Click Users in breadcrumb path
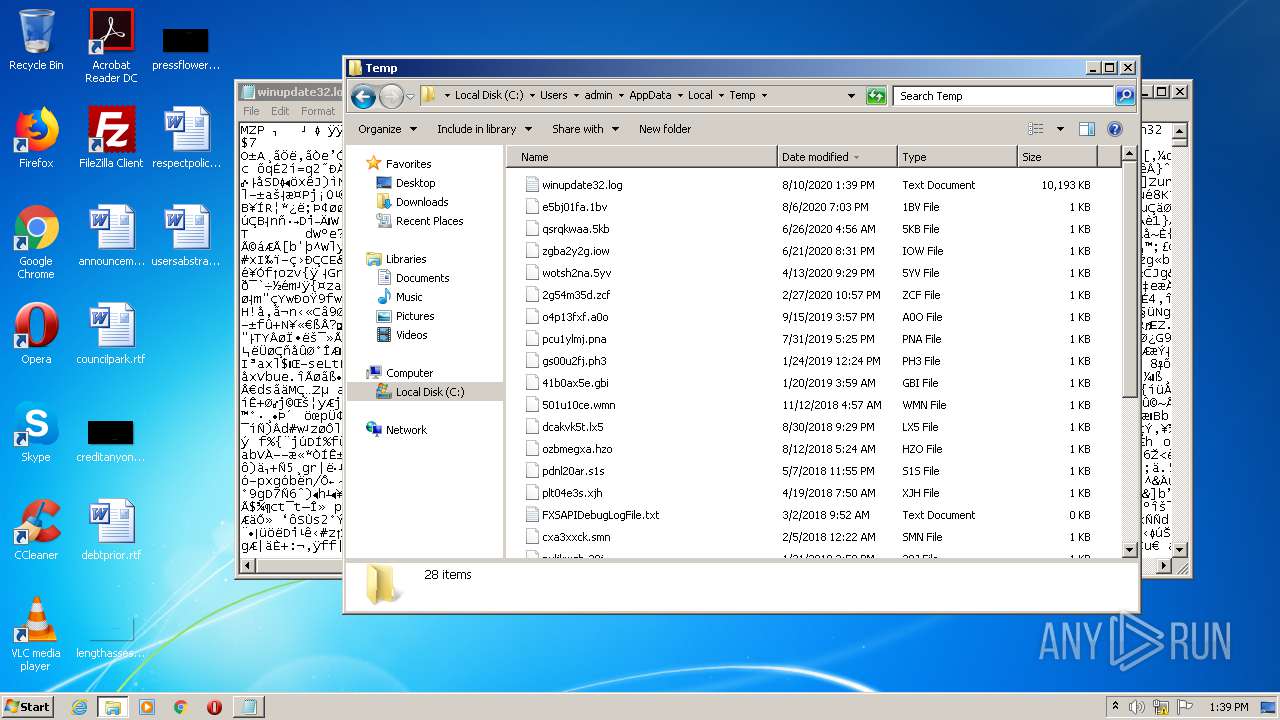The width and height of the screenshot is (1280, 720). point(553,96)
